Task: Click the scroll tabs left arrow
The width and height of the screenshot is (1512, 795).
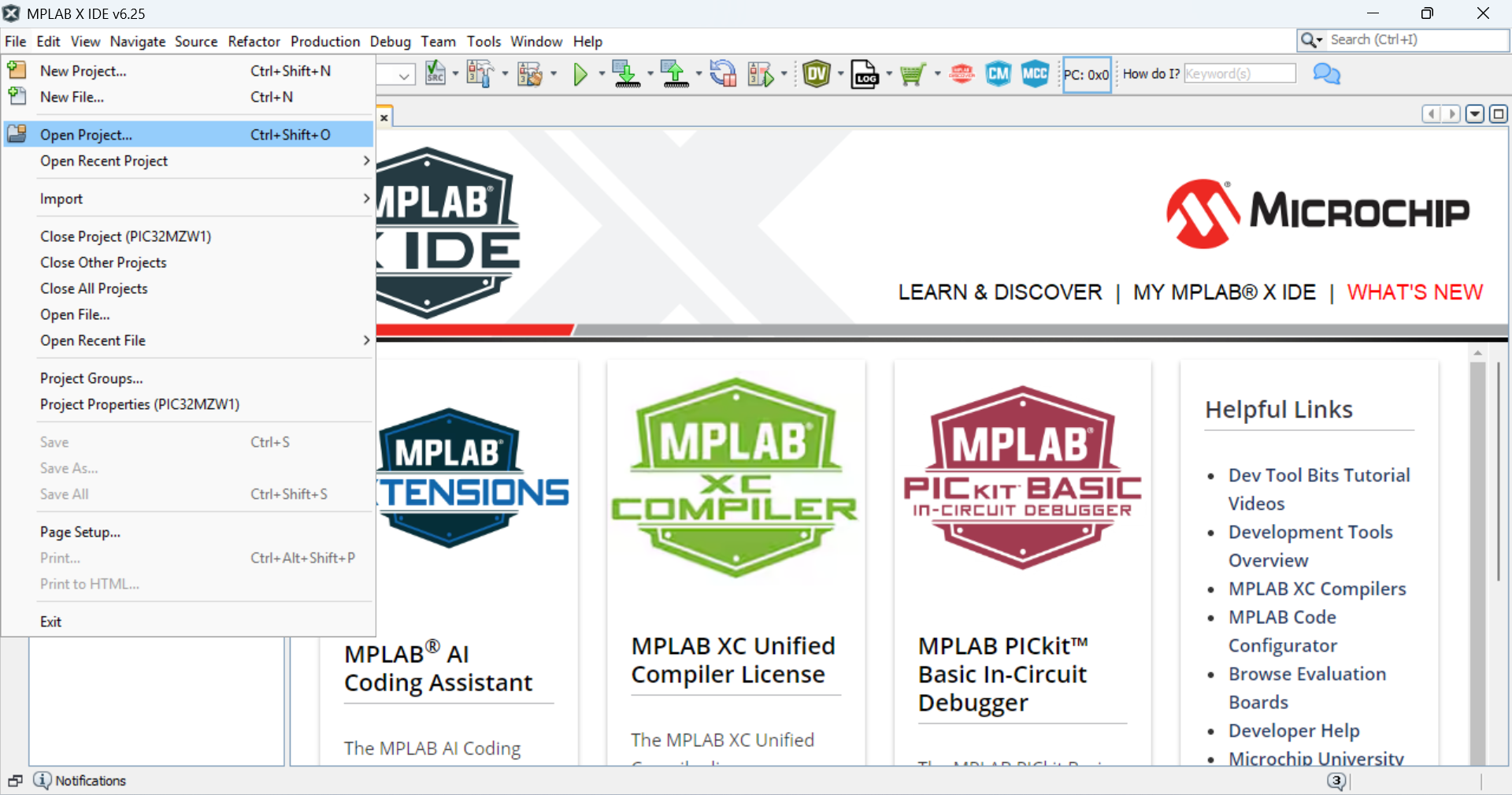Action: [x=1432, y=114]
